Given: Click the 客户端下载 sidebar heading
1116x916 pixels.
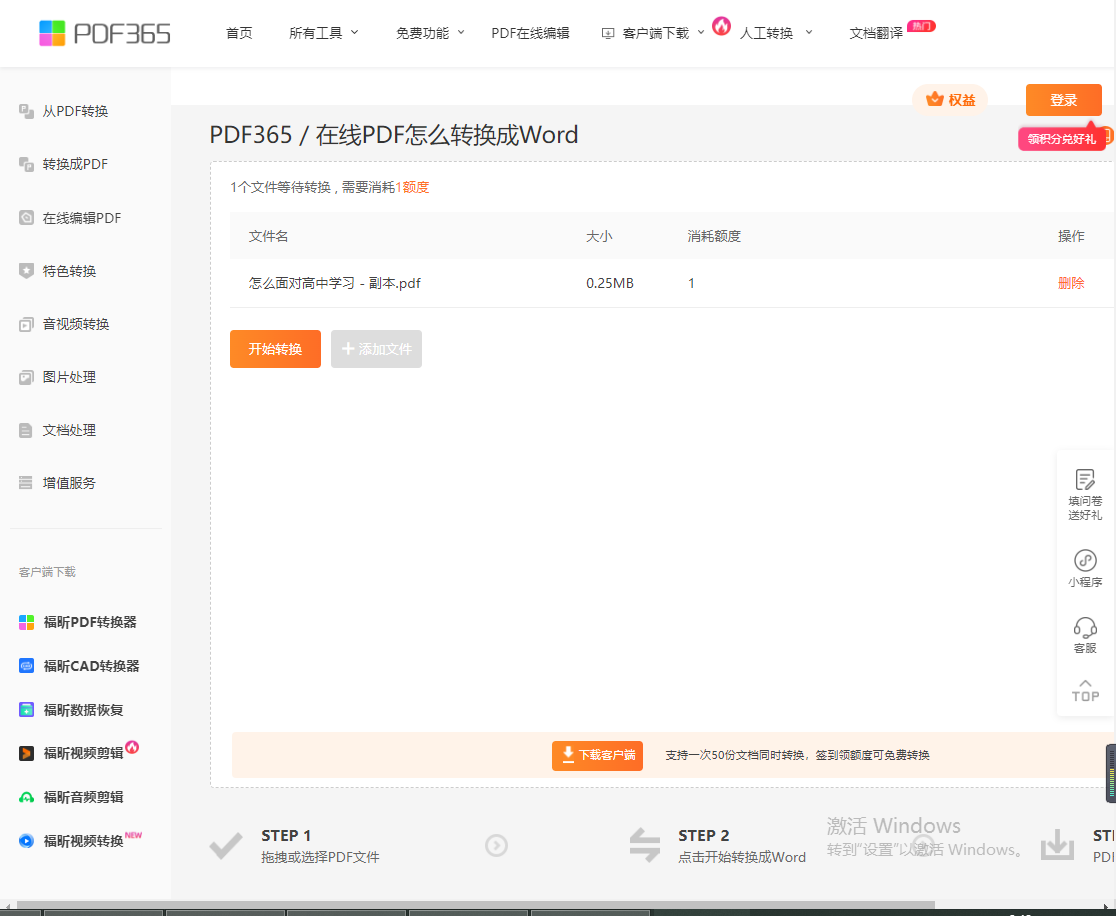Looking at the screenshot, I should coord(47,572).
